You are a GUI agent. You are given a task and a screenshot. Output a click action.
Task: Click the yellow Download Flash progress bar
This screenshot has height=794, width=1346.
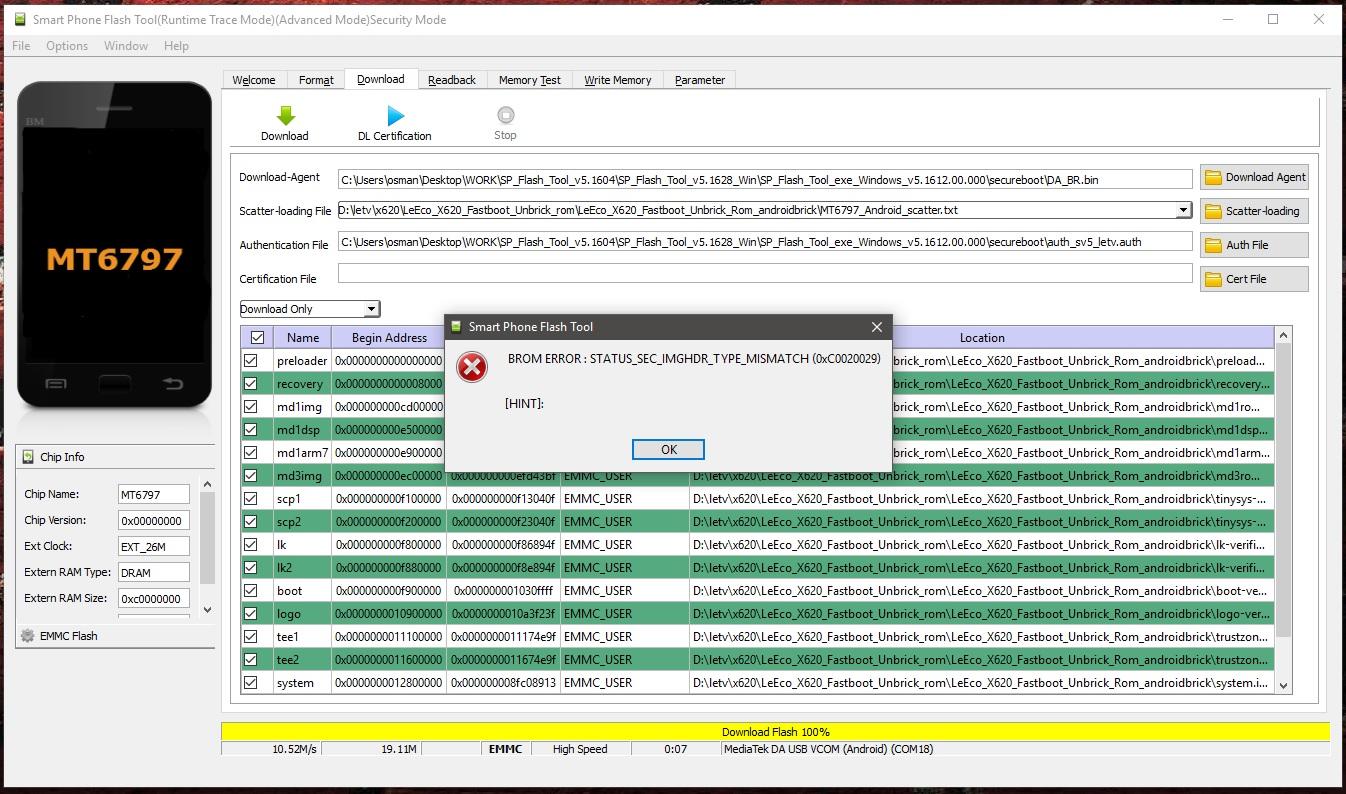coord(775,732)
